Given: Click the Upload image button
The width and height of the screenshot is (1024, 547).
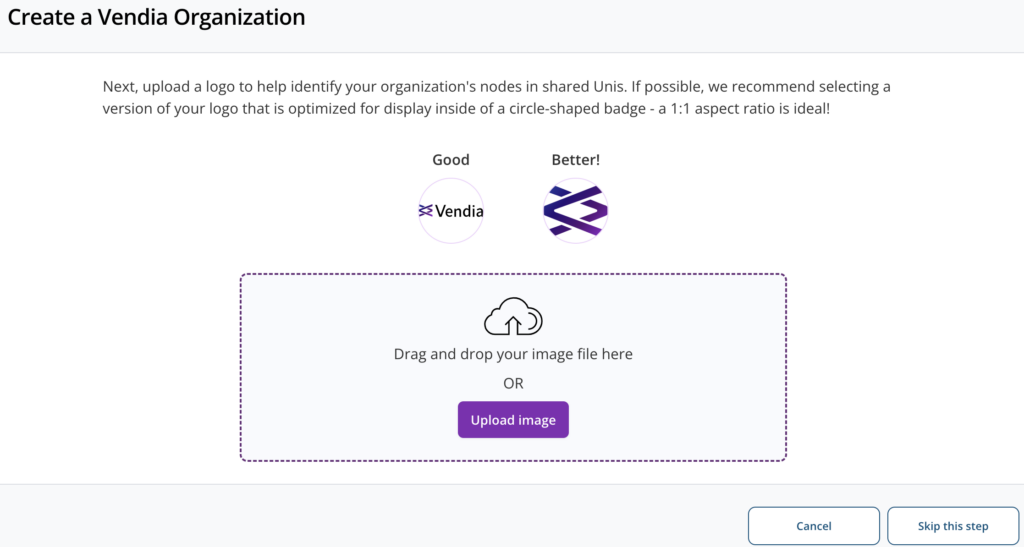Looking at the screenshot, I should 513,420.
